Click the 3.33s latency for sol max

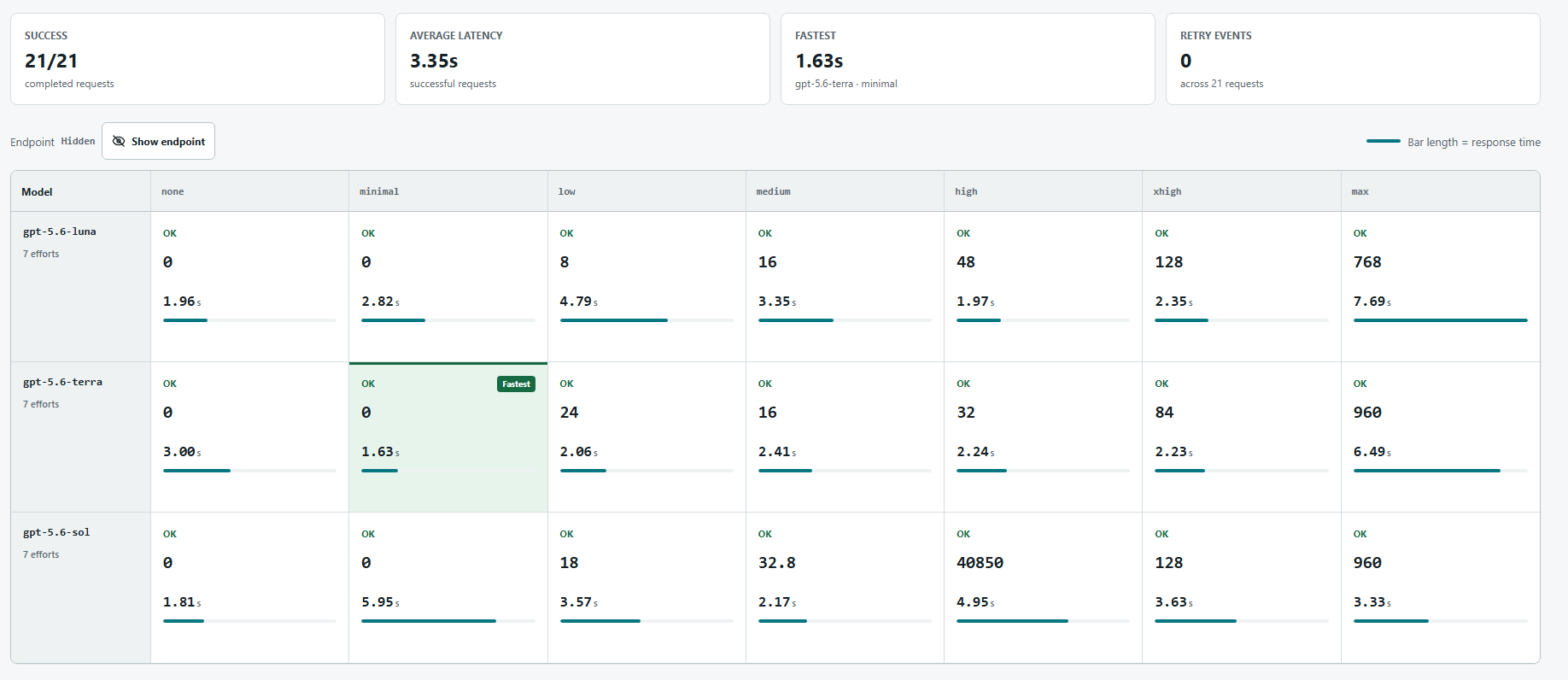(x=1372, y=602)
